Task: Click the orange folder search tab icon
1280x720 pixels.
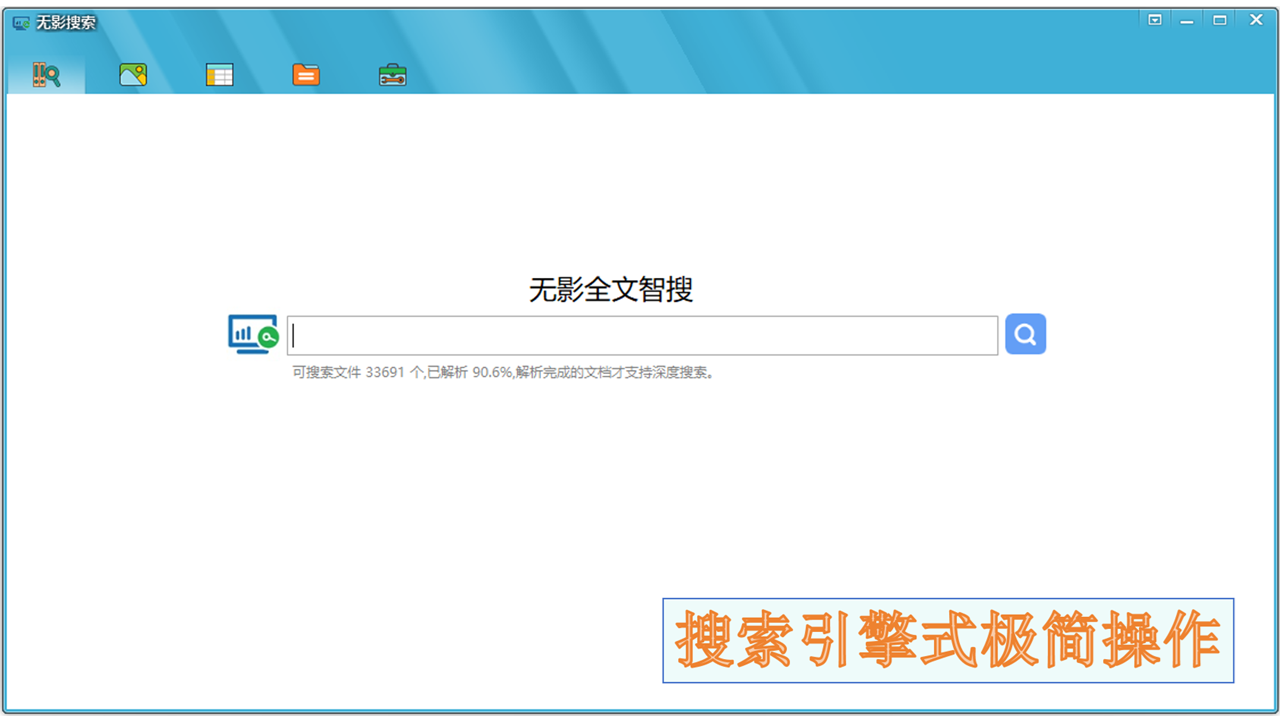Action: tap(305, 74)
